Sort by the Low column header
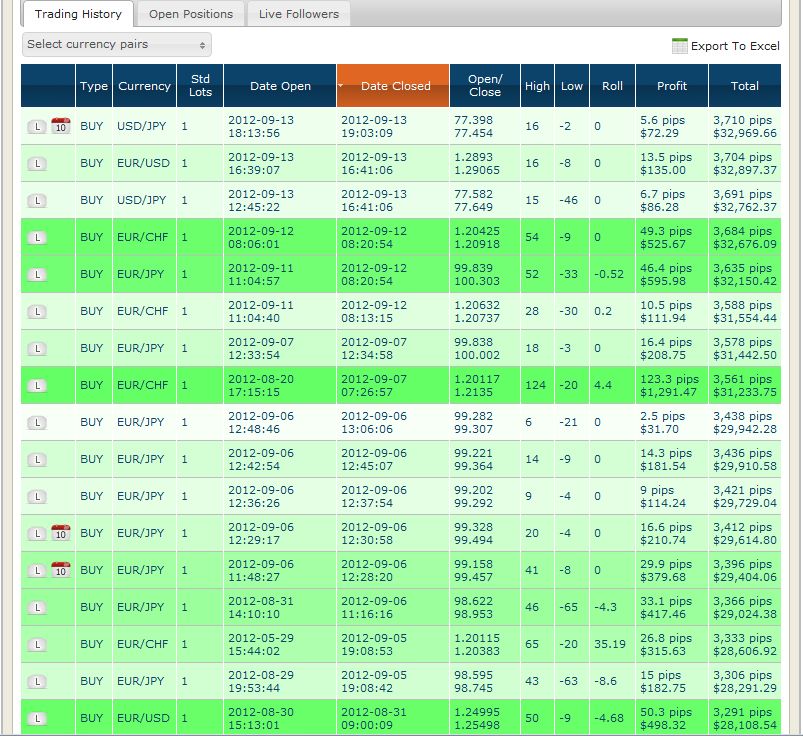Viewport: 803px width, 736px height. click(x=572, y=86)
